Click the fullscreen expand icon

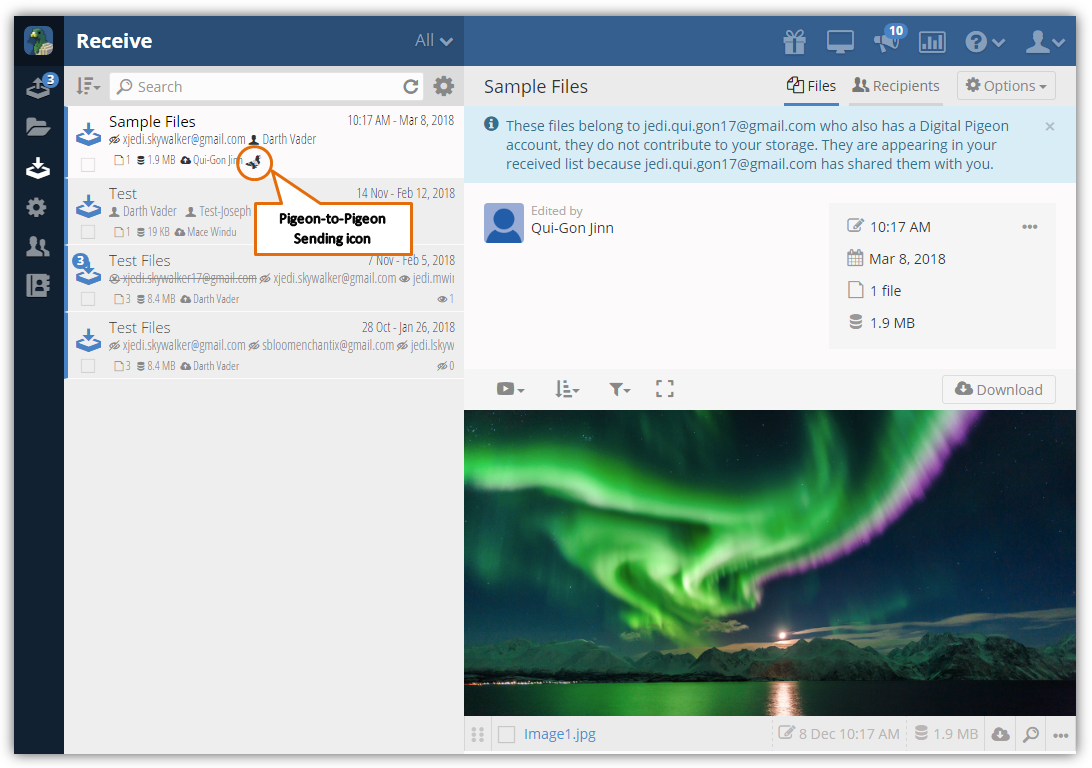point(665,389)
